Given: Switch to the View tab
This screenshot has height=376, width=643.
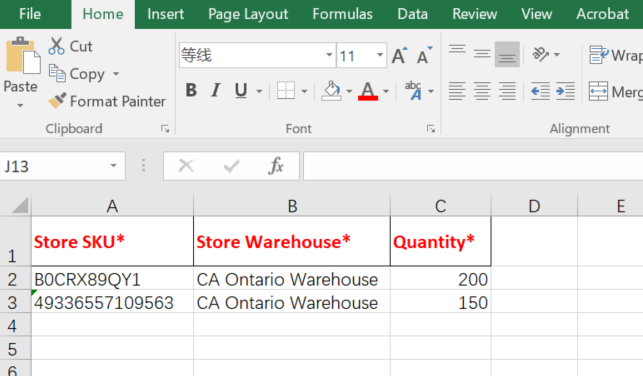Looking at the screenshot, I should [x=536, y=14].
